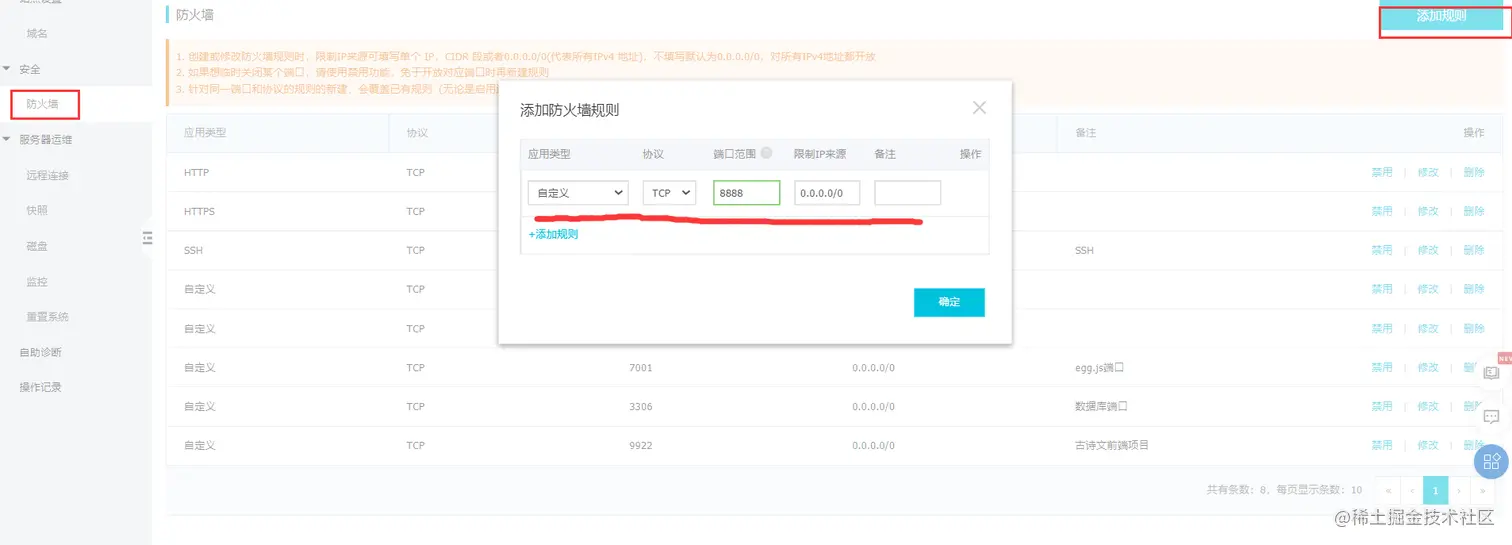Viewport: 1512px width, 545px height.
Task: Open 磁盘 in the sidebar
Action: click(37, 246)
